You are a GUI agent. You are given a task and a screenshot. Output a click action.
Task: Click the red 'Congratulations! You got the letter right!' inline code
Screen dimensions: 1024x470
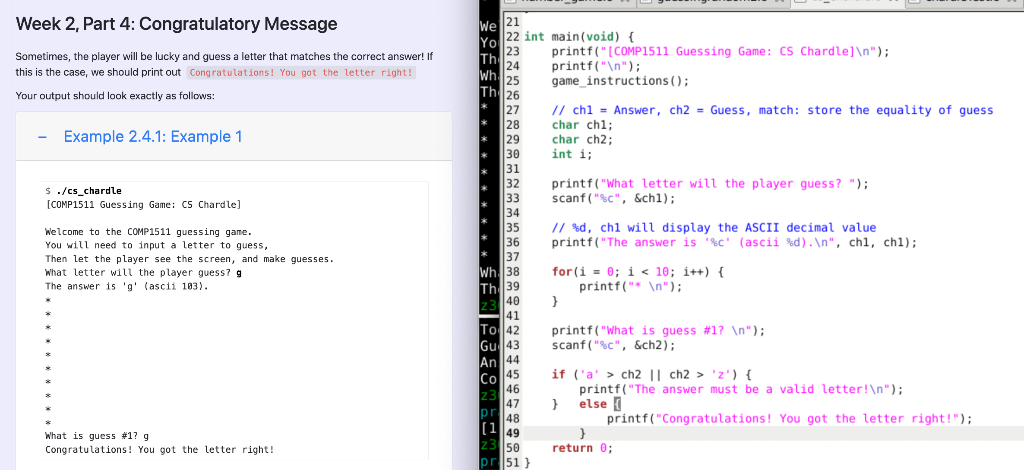click(301, 72)
